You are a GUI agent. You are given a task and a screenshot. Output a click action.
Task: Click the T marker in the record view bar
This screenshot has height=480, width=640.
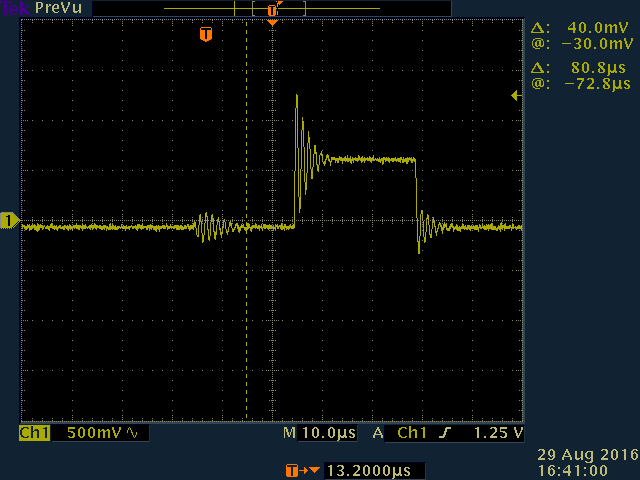(272, 9)
